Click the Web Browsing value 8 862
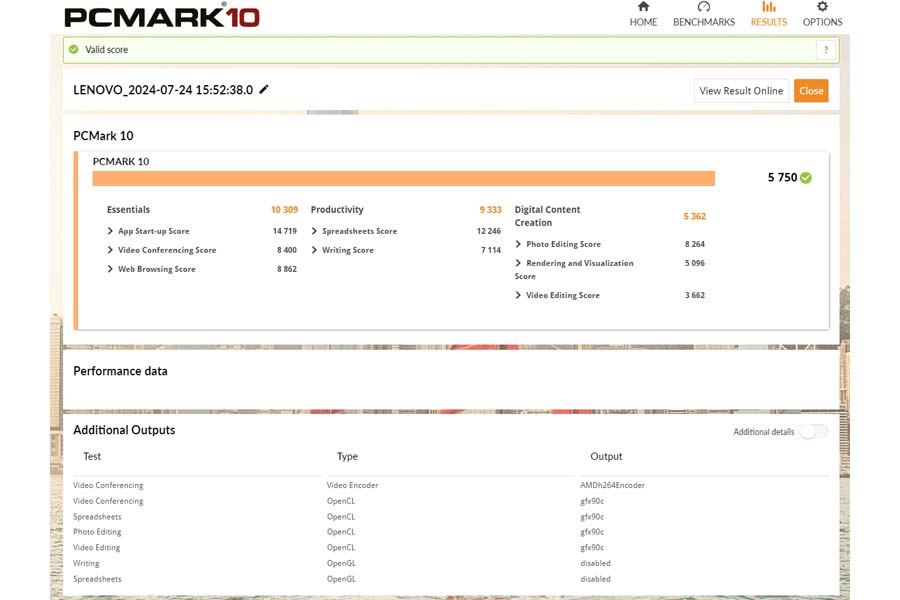The width and height of the screenshot is (900, 600). 286,269
